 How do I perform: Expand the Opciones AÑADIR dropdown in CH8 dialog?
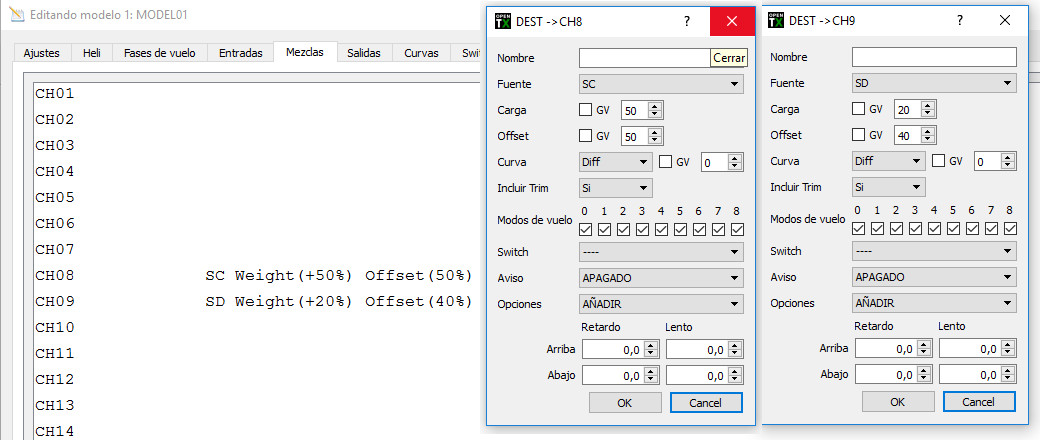(x=661, y=304)
